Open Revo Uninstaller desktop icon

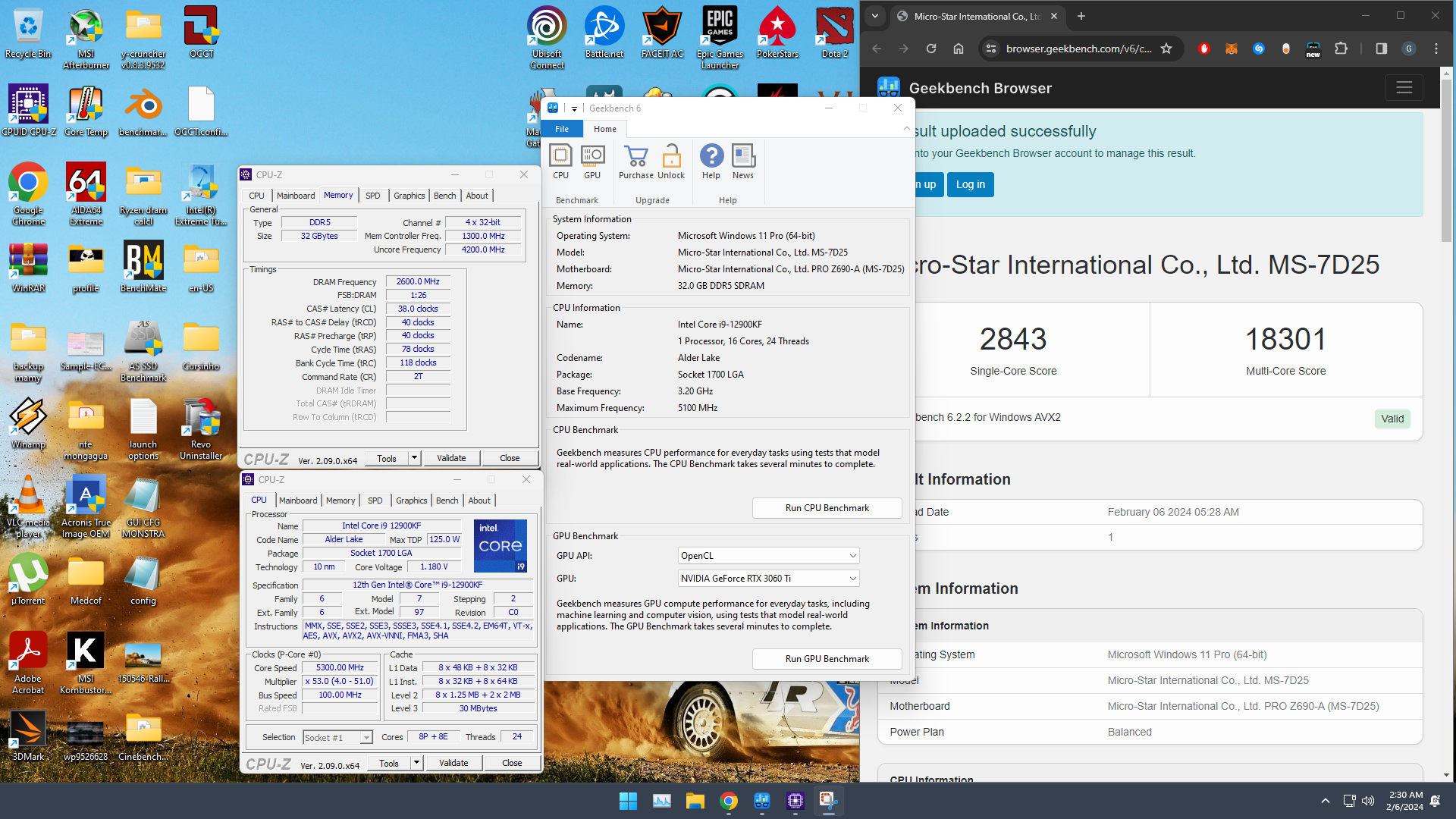point(201,429)
